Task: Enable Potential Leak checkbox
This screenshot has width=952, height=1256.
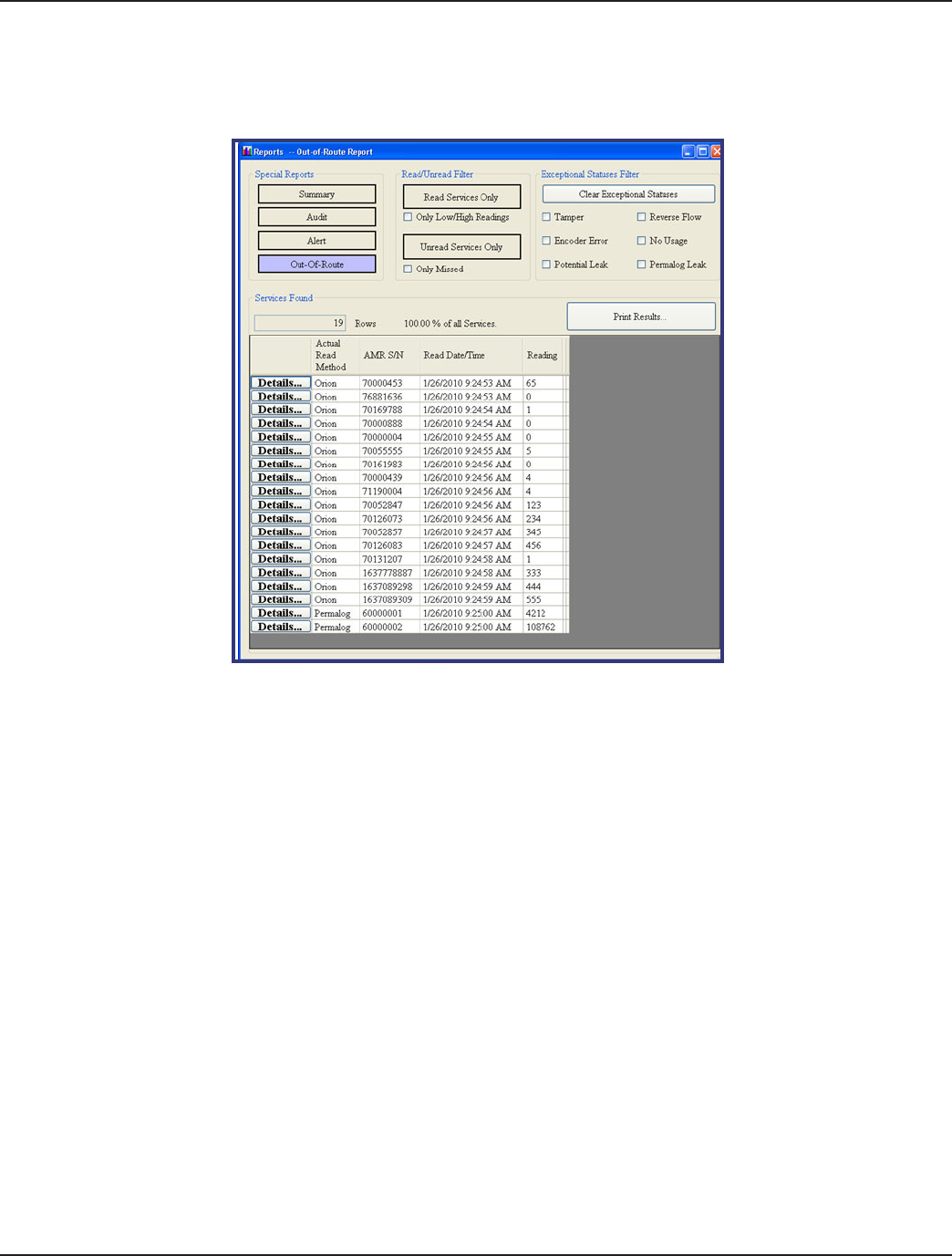Action: coord(546,265)
